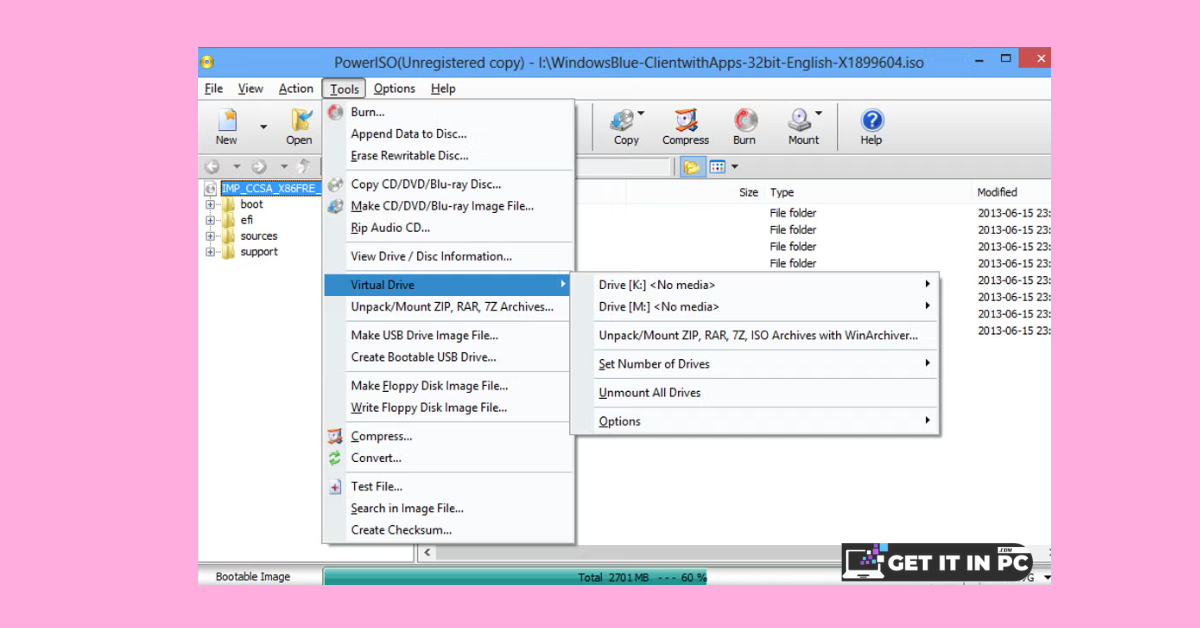Screen dimensions: 1200x628
Task: Click the Forward navigation arrow icon
Action: [x=259, y=167]
